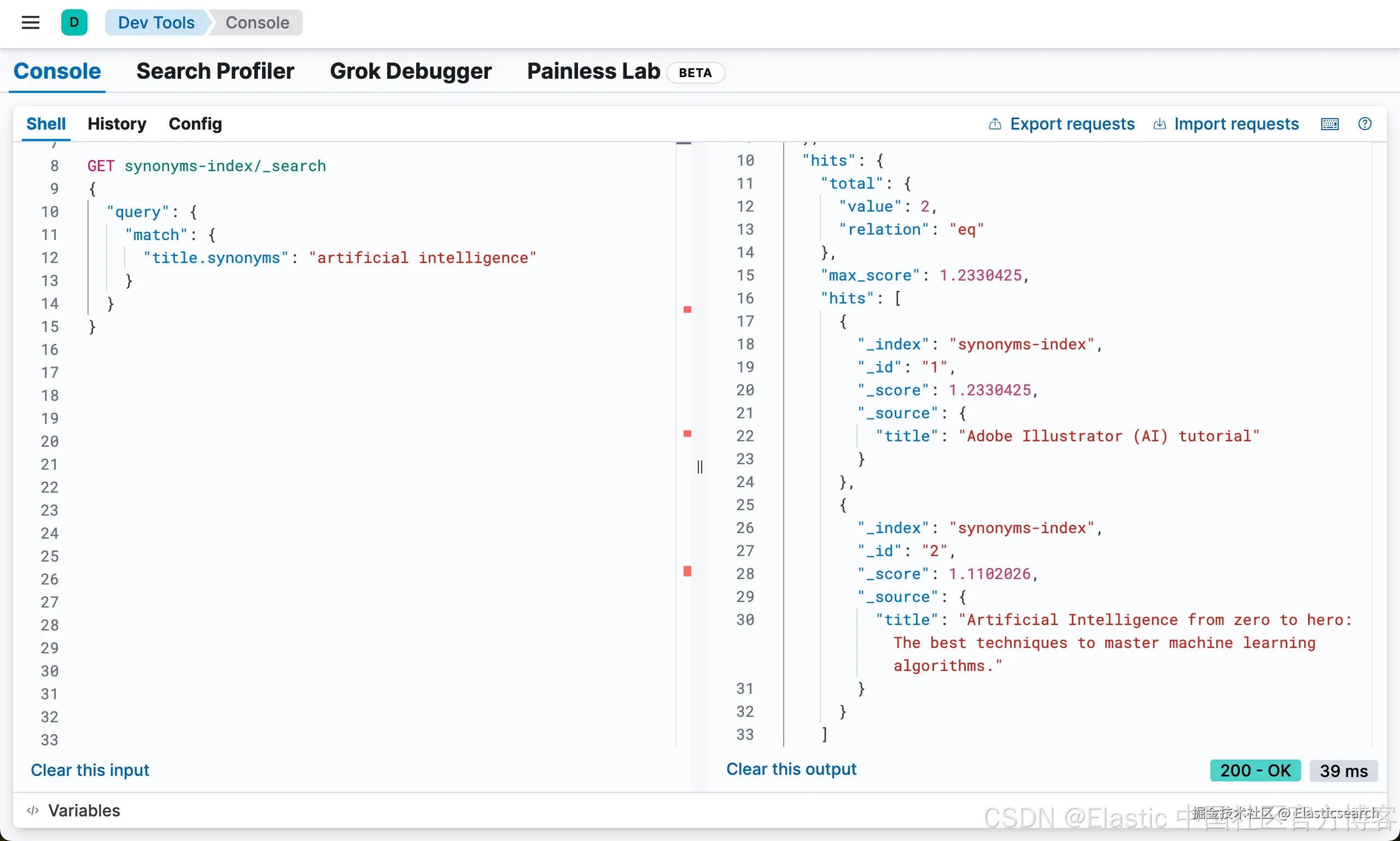Click the Export requests upload icon
This screenshot has width=1400, height=841.
tap(995, 124)
